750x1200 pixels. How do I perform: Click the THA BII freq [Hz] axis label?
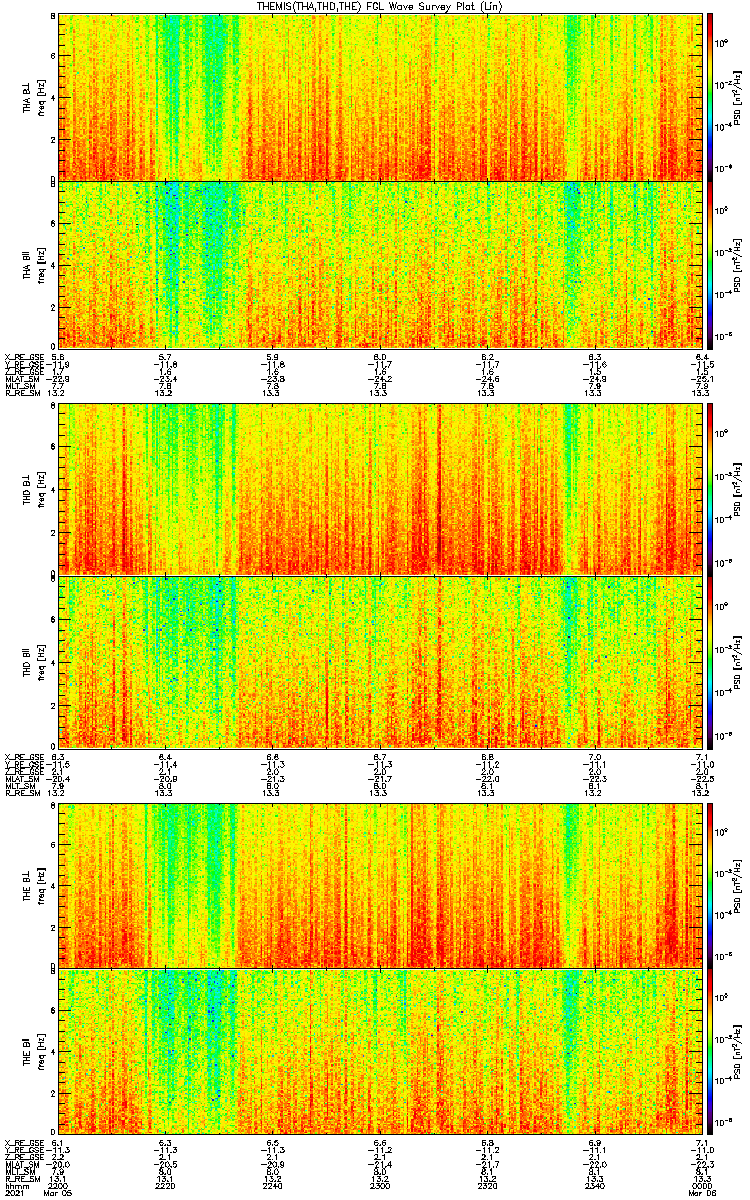click(x=41, y=265)
